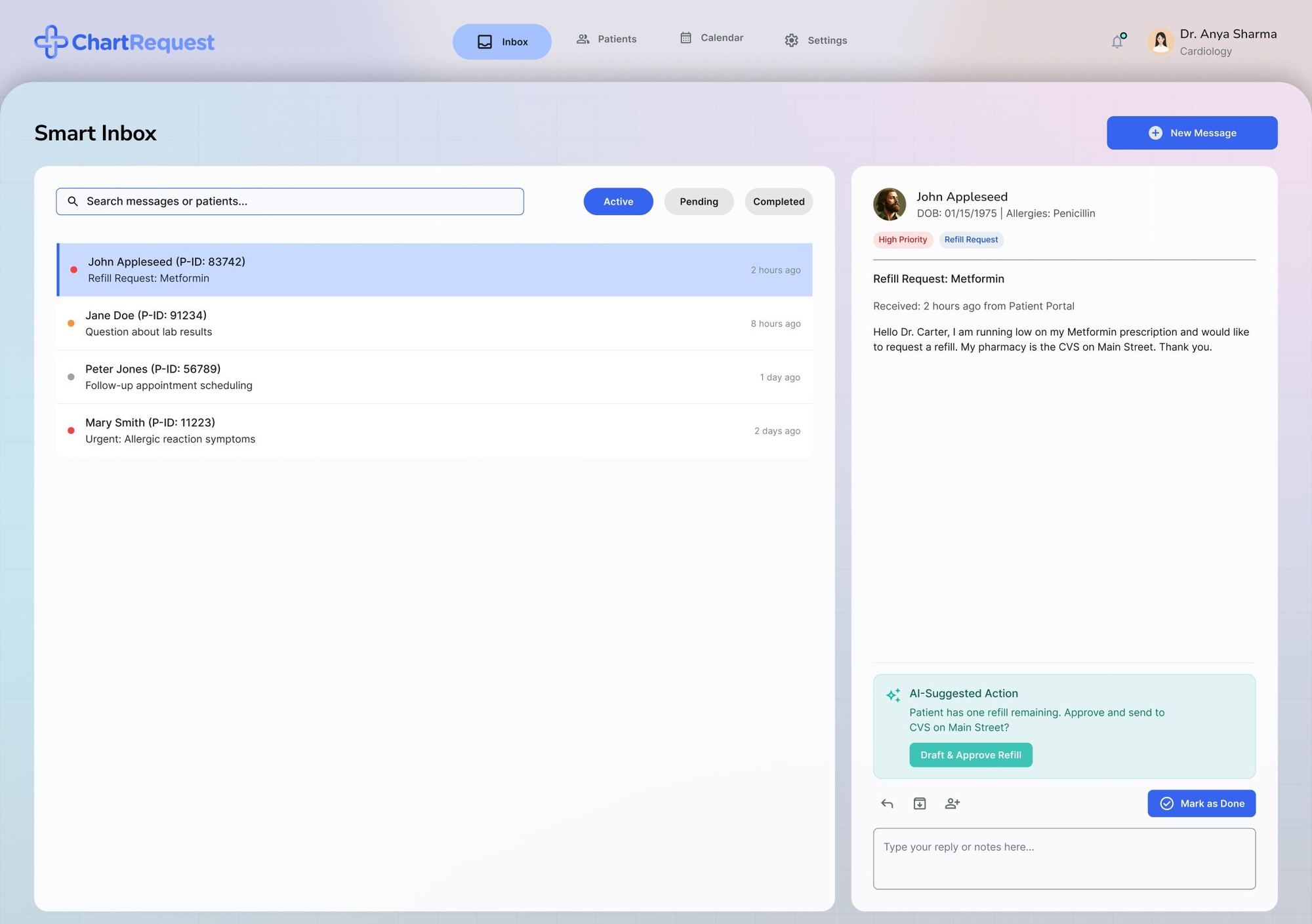
Task: Click the High Priority tag
Action: [x=903, y=239]
